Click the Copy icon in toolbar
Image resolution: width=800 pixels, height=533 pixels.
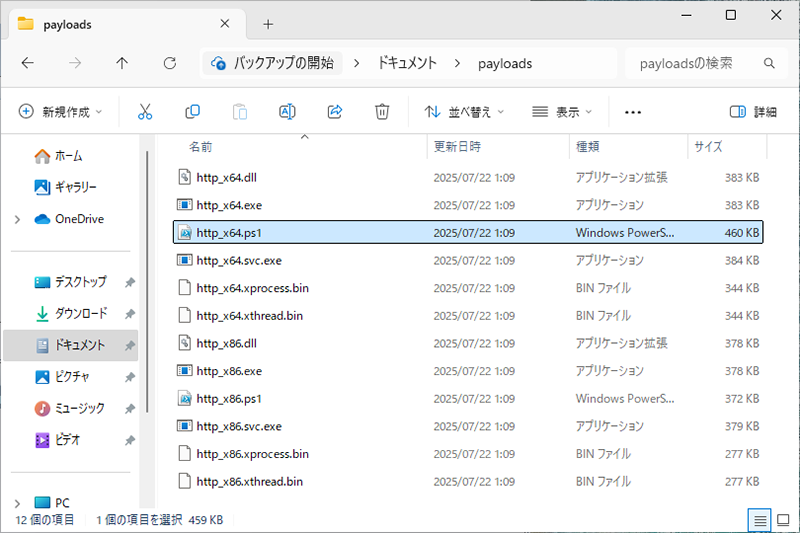[x=193, y=112]
